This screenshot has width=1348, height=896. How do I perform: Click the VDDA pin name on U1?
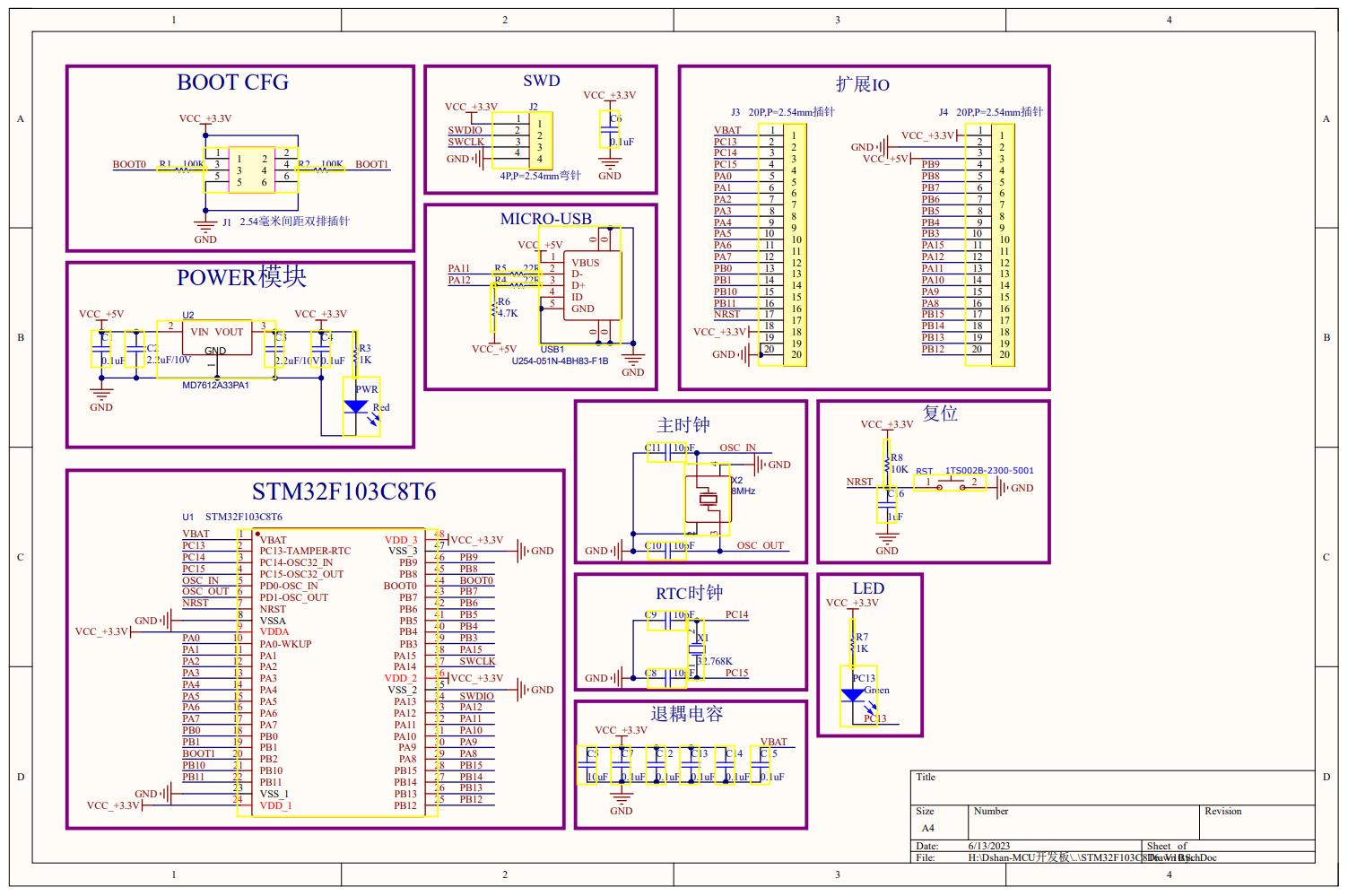point(274,631)
